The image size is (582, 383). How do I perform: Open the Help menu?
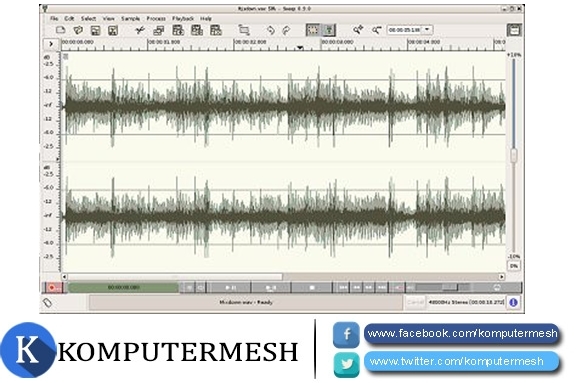[x=206, y=18]
